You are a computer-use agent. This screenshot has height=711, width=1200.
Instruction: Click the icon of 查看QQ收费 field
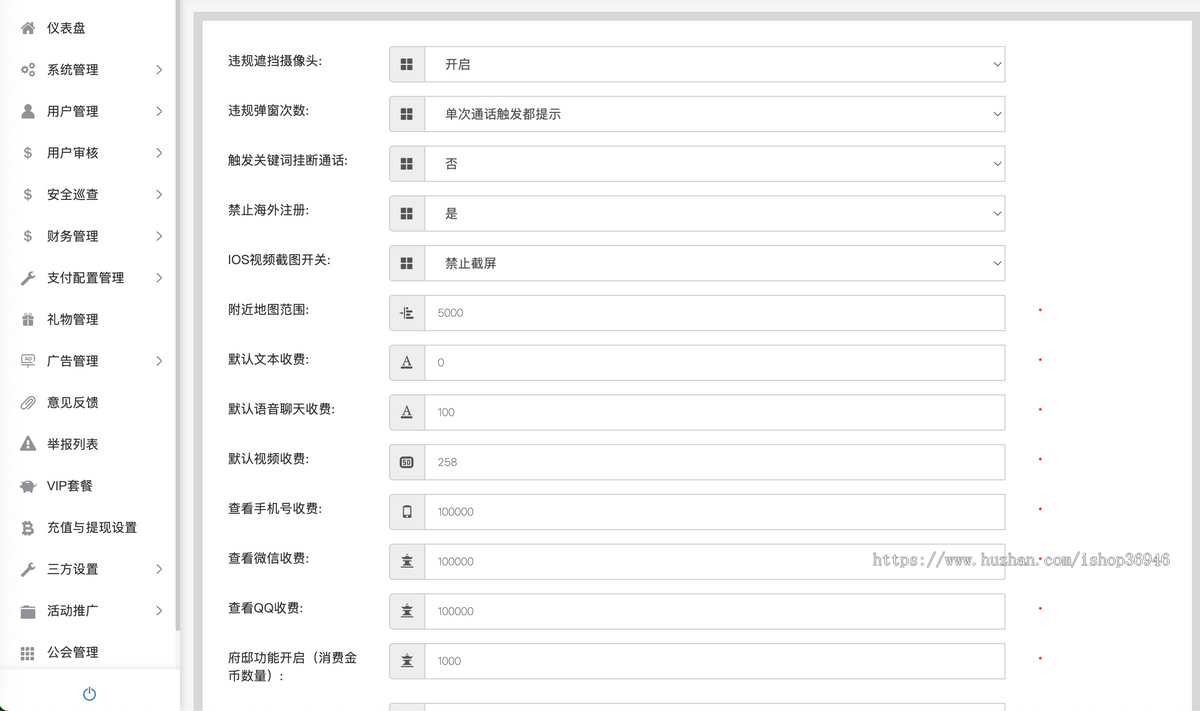tap(407, 611)
